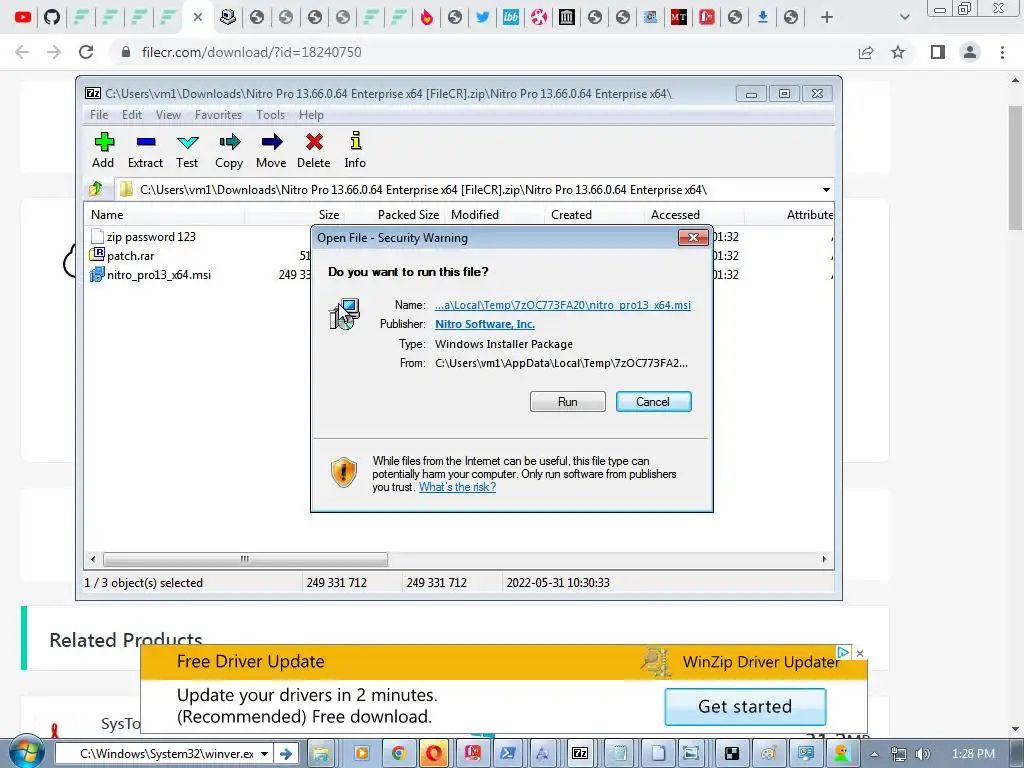The height and width of the screenshot is (768, 1024).
Task: Click the right scroll arrow in 7-Zip
Action: (824, 560)
